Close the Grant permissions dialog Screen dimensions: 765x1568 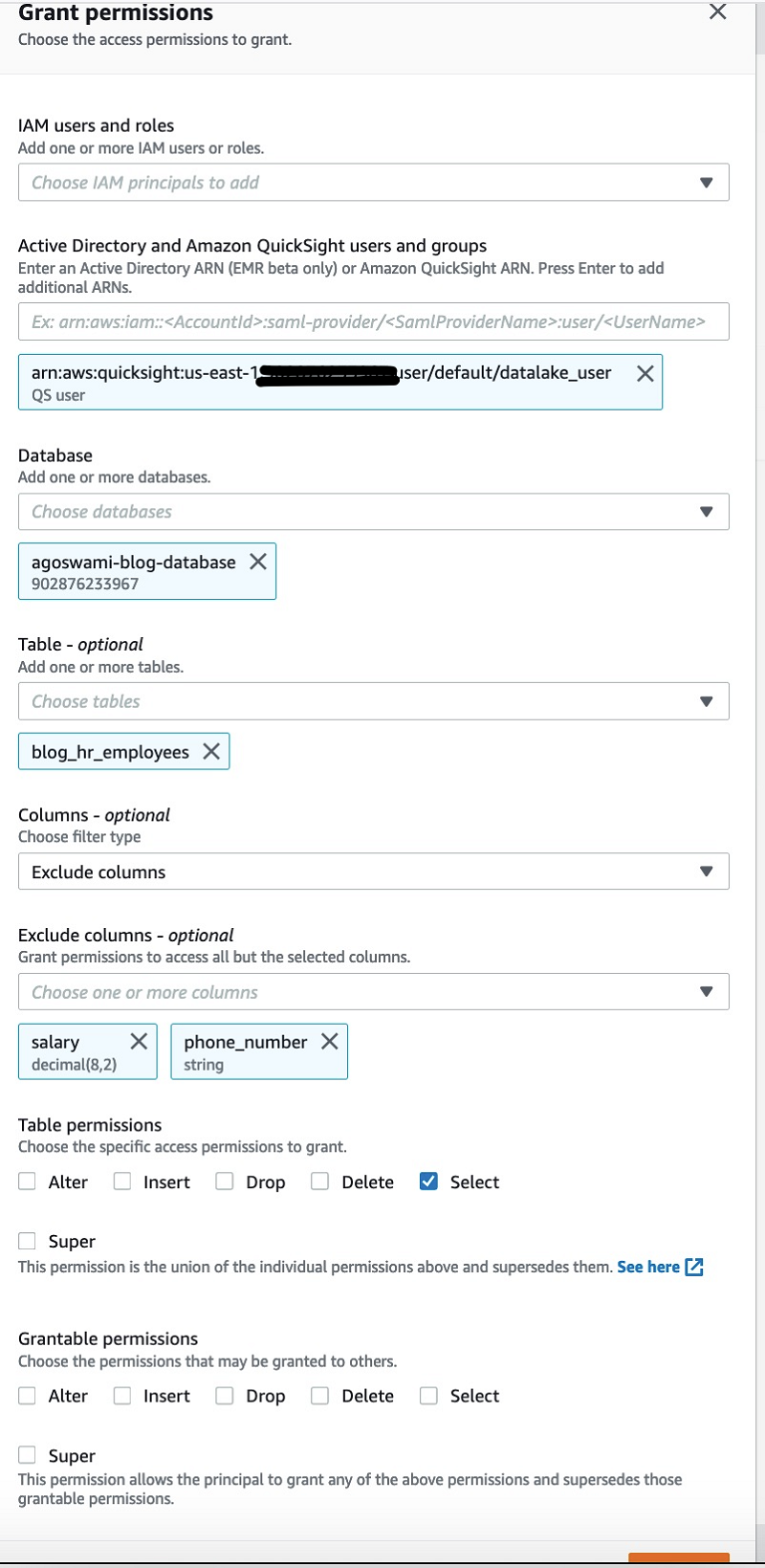click(x=717, y=11)
